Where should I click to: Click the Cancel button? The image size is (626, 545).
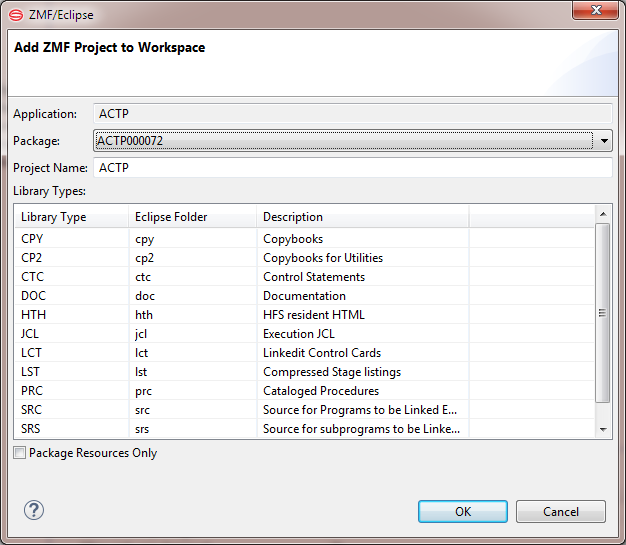coord(561,511)
